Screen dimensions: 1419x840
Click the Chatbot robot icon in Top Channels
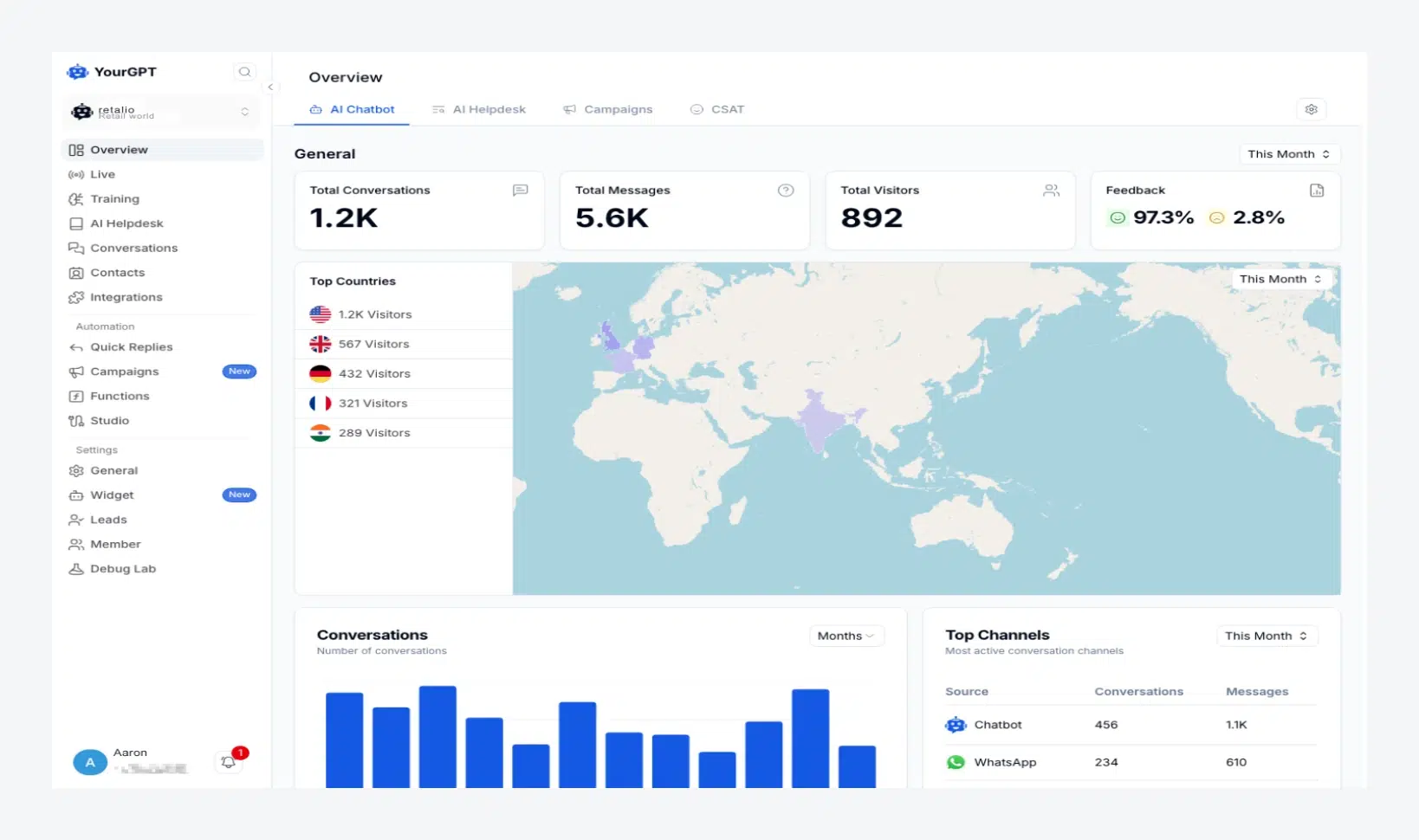[x=956, y=725]
